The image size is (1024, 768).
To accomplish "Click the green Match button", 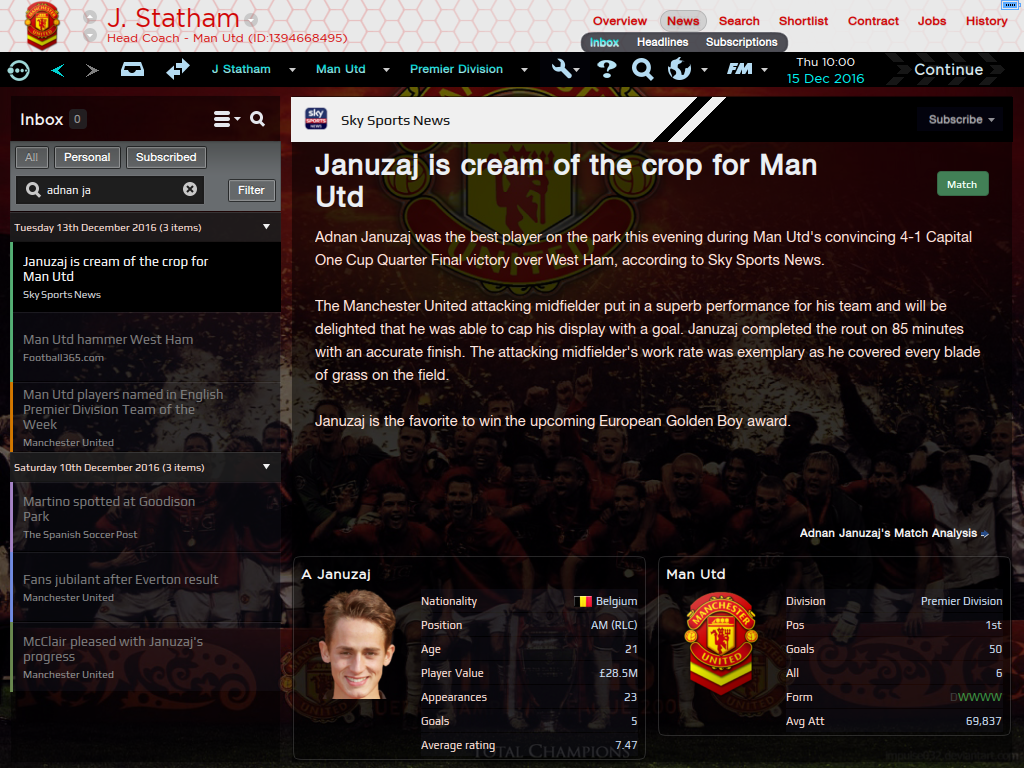I will pyautogui.click(x=962, y=184).
